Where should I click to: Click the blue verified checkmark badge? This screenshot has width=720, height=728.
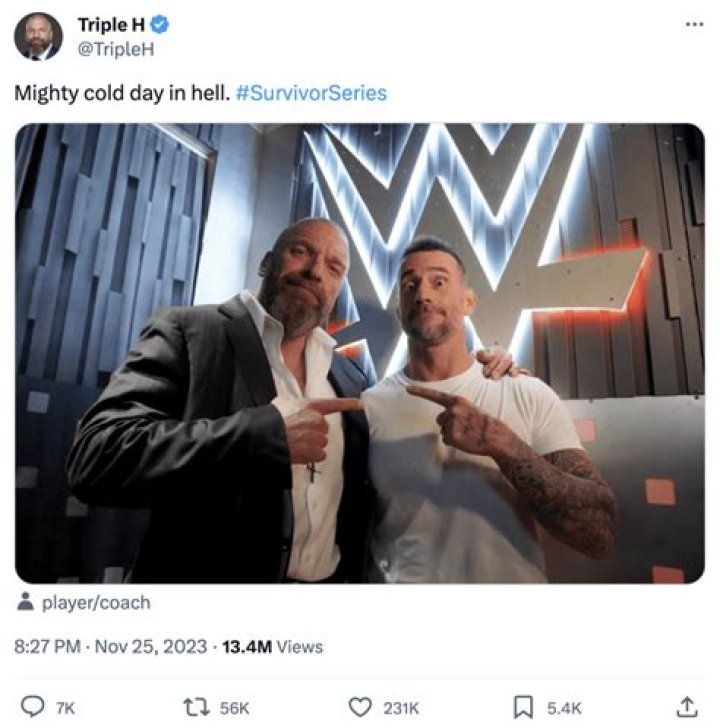point(143,25)
